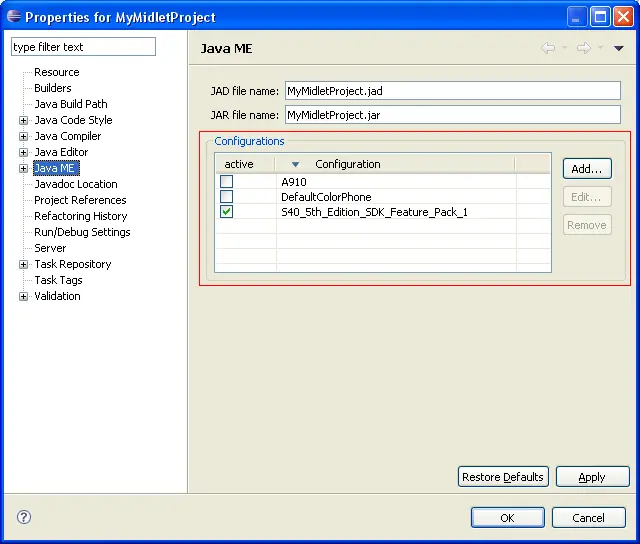The image size is (640, 544).
Task: Expand the Java Code Style tree node
Action: (x=24, y=120)
